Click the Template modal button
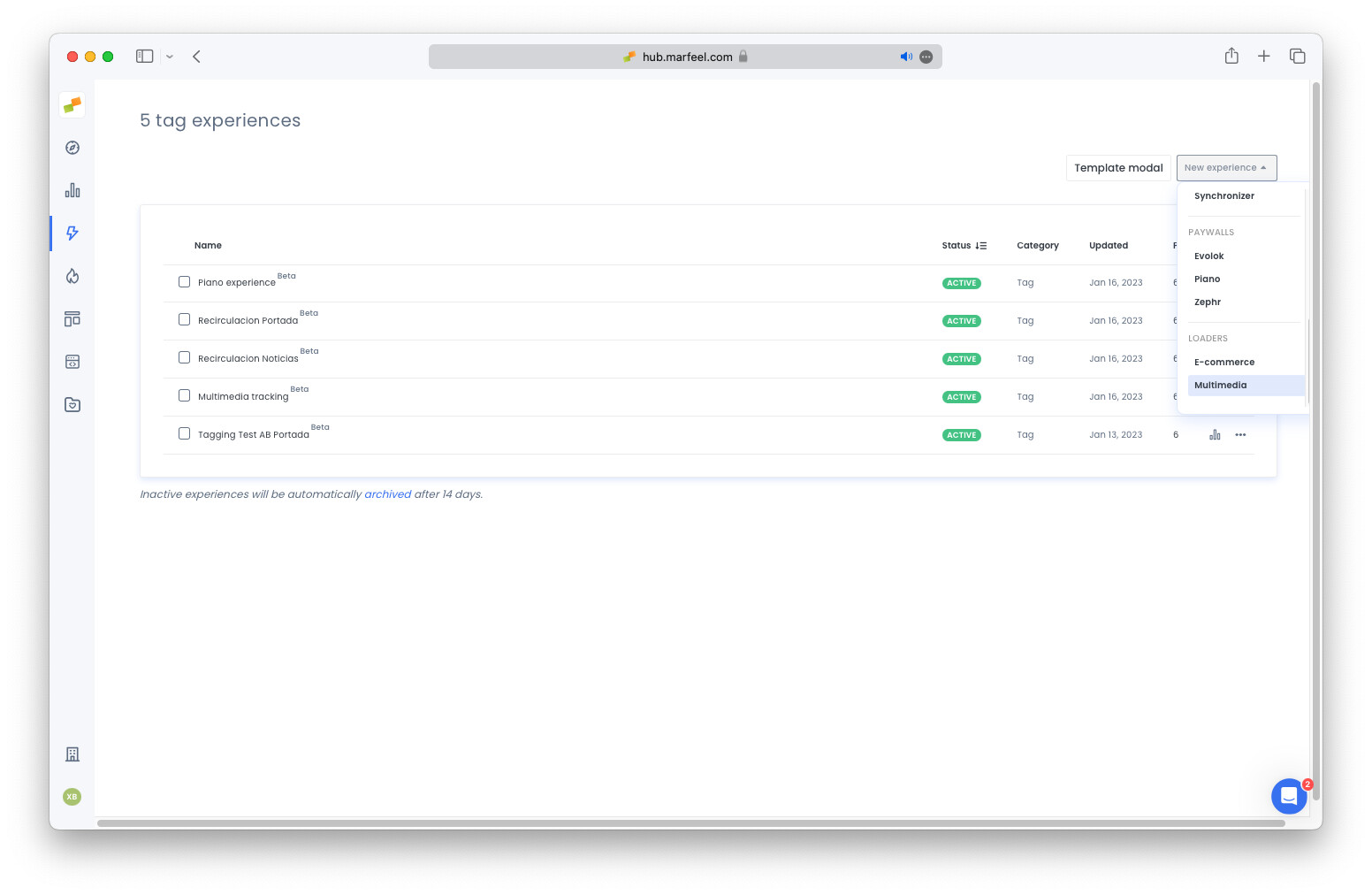The height and width of the screenshot is (895, 1372). pos(1118,168)
